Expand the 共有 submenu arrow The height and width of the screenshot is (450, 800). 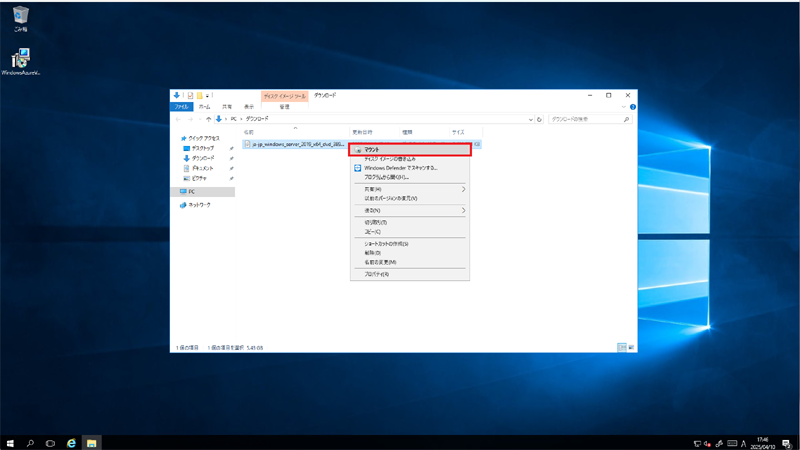coord(463,189)
